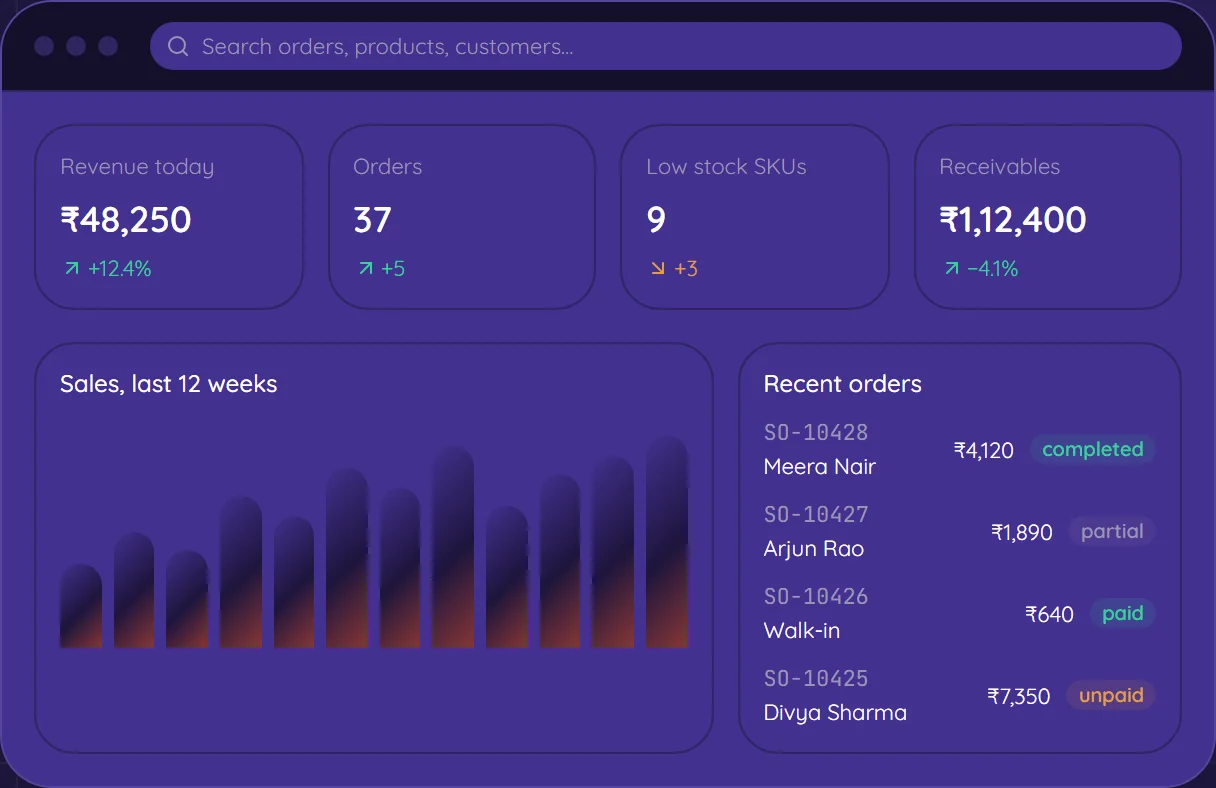This screenshot has height=788, width=1216.
Task: Click the Receivables trend arrow icon
Action: coord(951,268)
